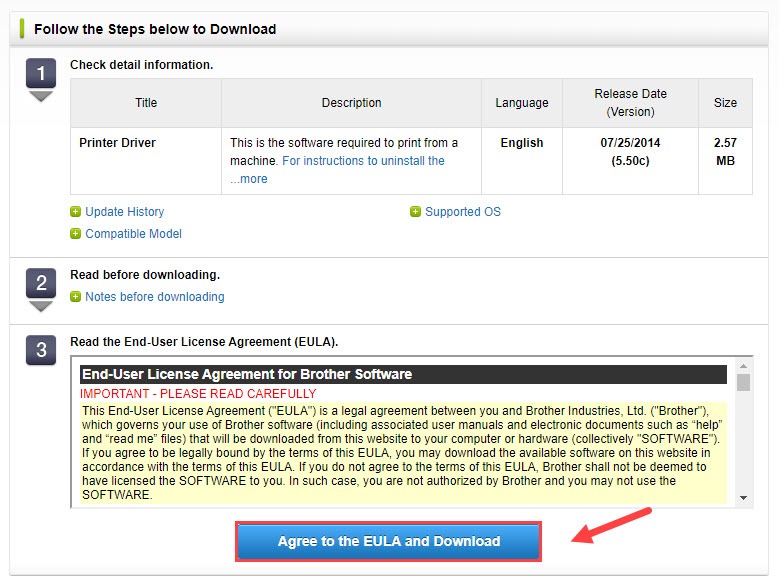Viewport: 779px width, 587px height.
Task: Open the Notes before downloading link
Action: [154, 297]
